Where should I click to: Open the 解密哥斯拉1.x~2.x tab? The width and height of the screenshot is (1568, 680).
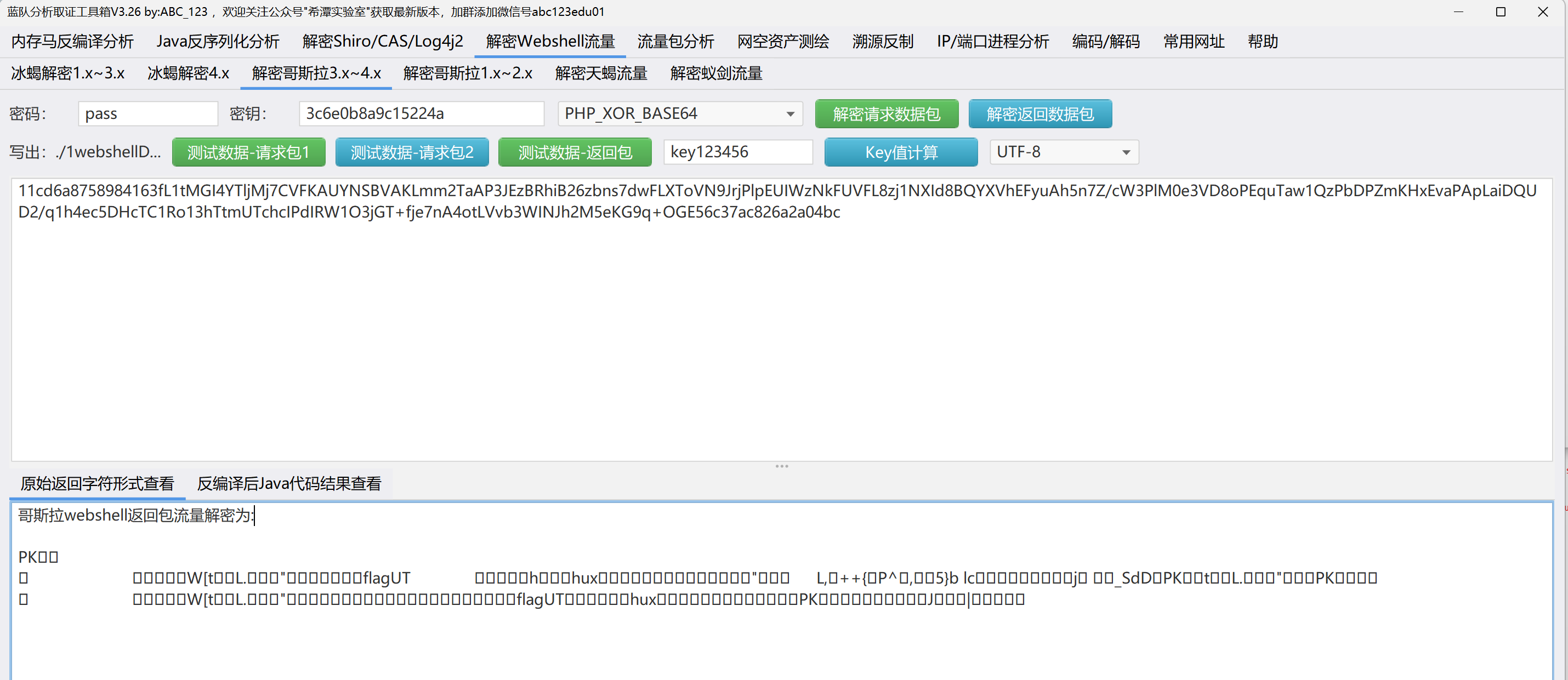pyautogui.click(x=468, y=73)
